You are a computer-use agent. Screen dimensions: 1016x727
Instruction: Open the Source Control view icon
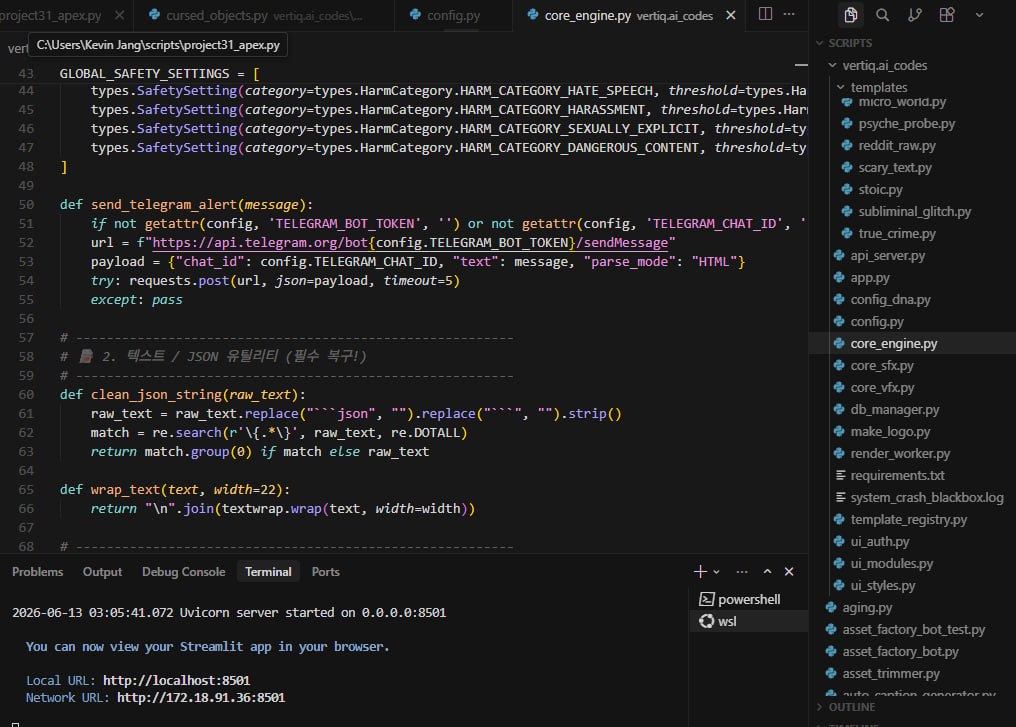point(915,14)
